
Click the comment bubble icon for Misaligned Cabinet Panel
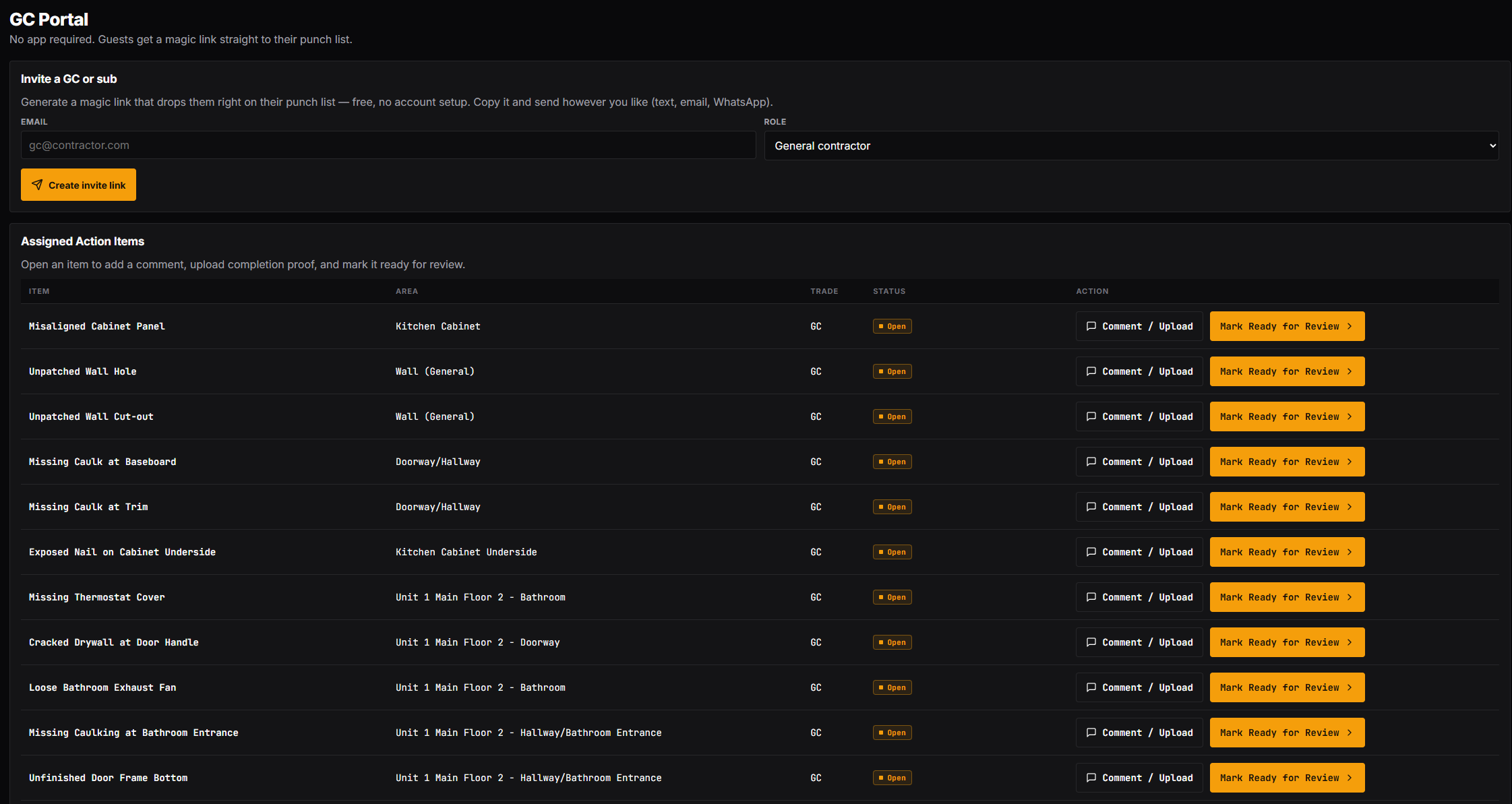[1091, 326]
